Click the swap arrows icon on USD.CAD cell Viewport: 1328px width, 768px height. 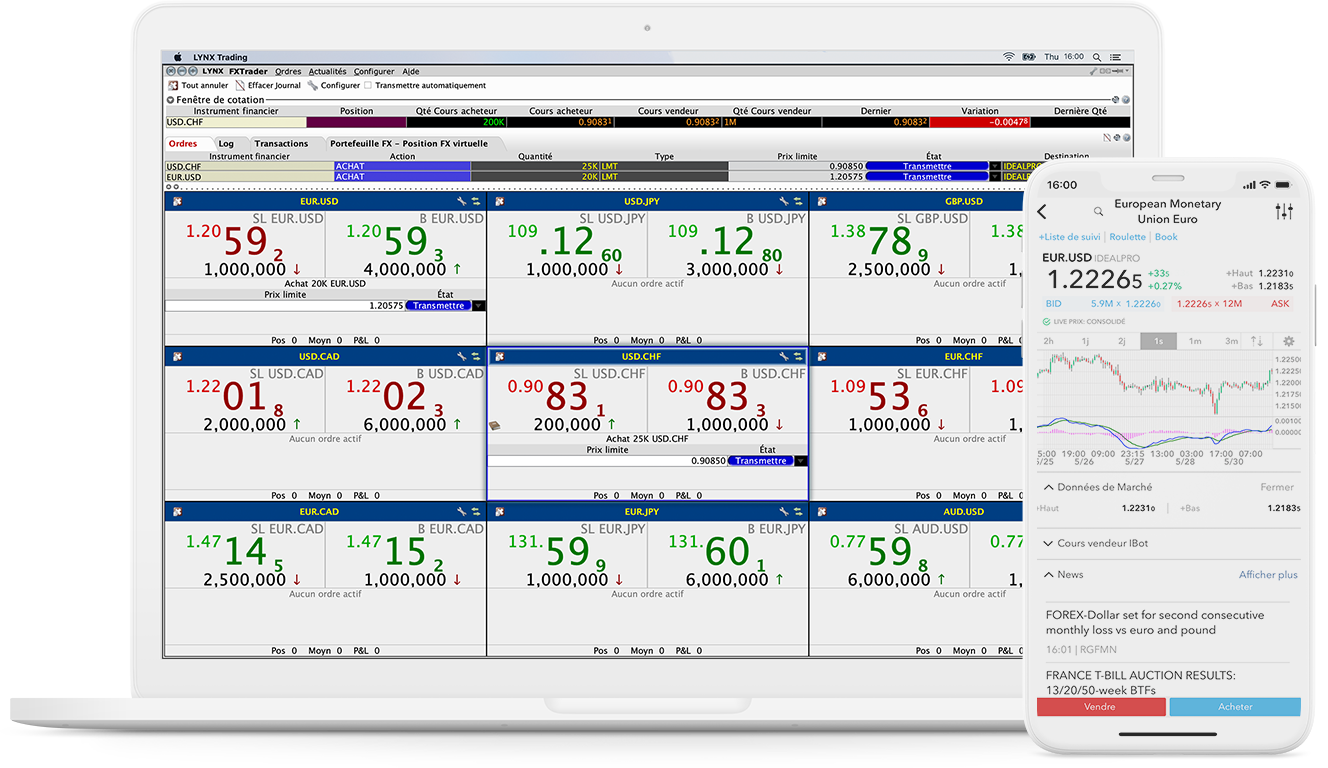[476, 356]
